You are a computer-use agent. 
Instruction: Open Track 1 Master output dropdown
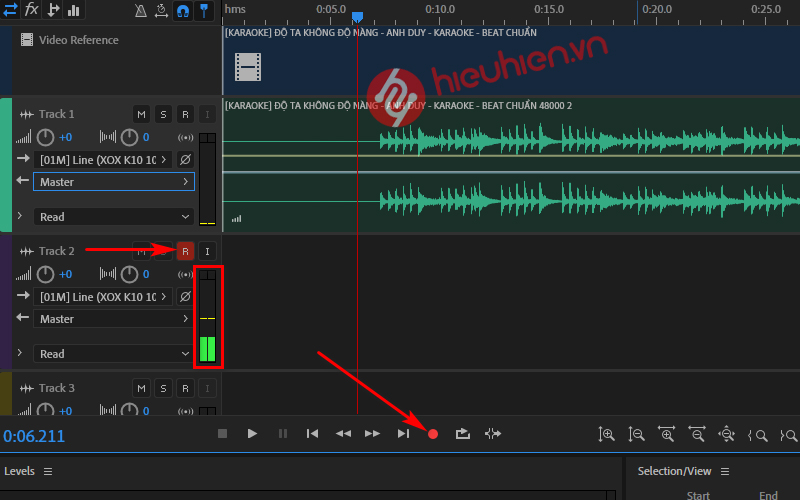coord(113,182)
